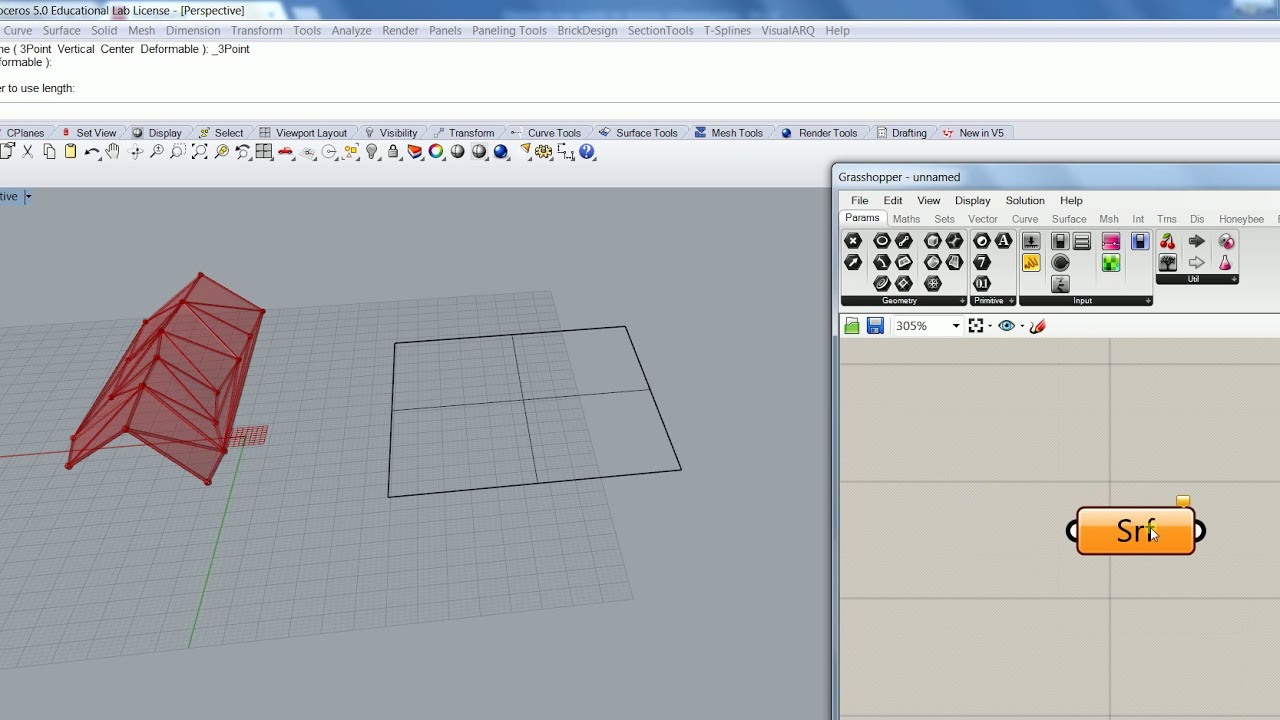Screen dimensions: 1280x720
Task: Expand the Util panel plus button
Action: coord(1234,279)
